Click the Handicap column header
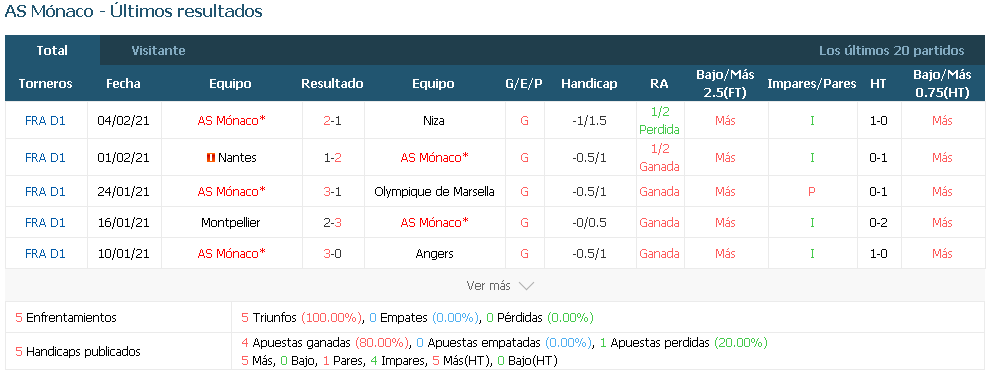This screenshot has width=993, height=377. coord(589,84)
